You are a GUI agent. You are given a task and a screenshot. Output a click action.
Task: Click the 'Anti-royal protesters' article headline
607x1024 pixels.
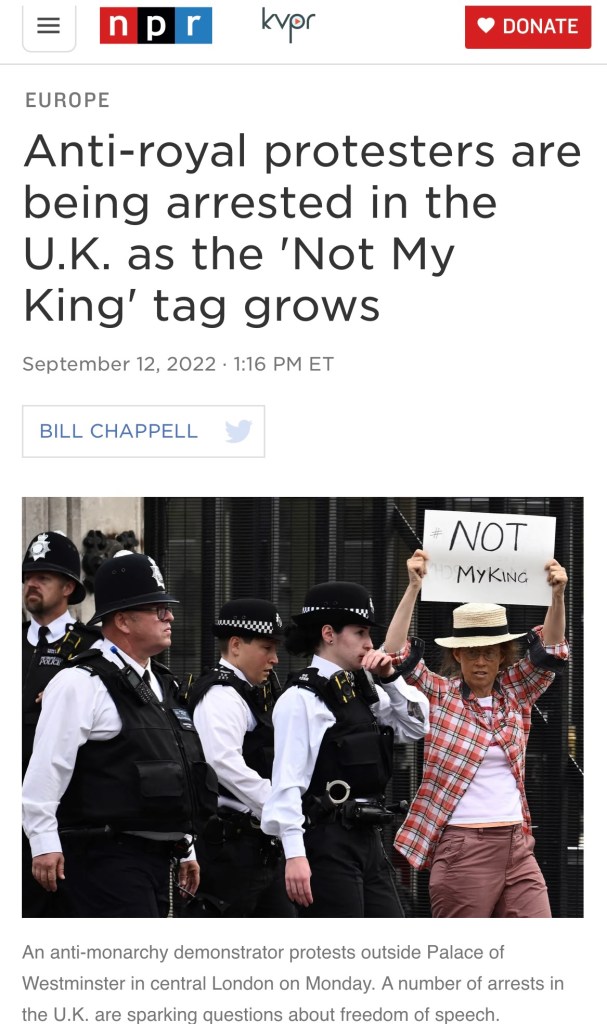[x=302, y=228]
